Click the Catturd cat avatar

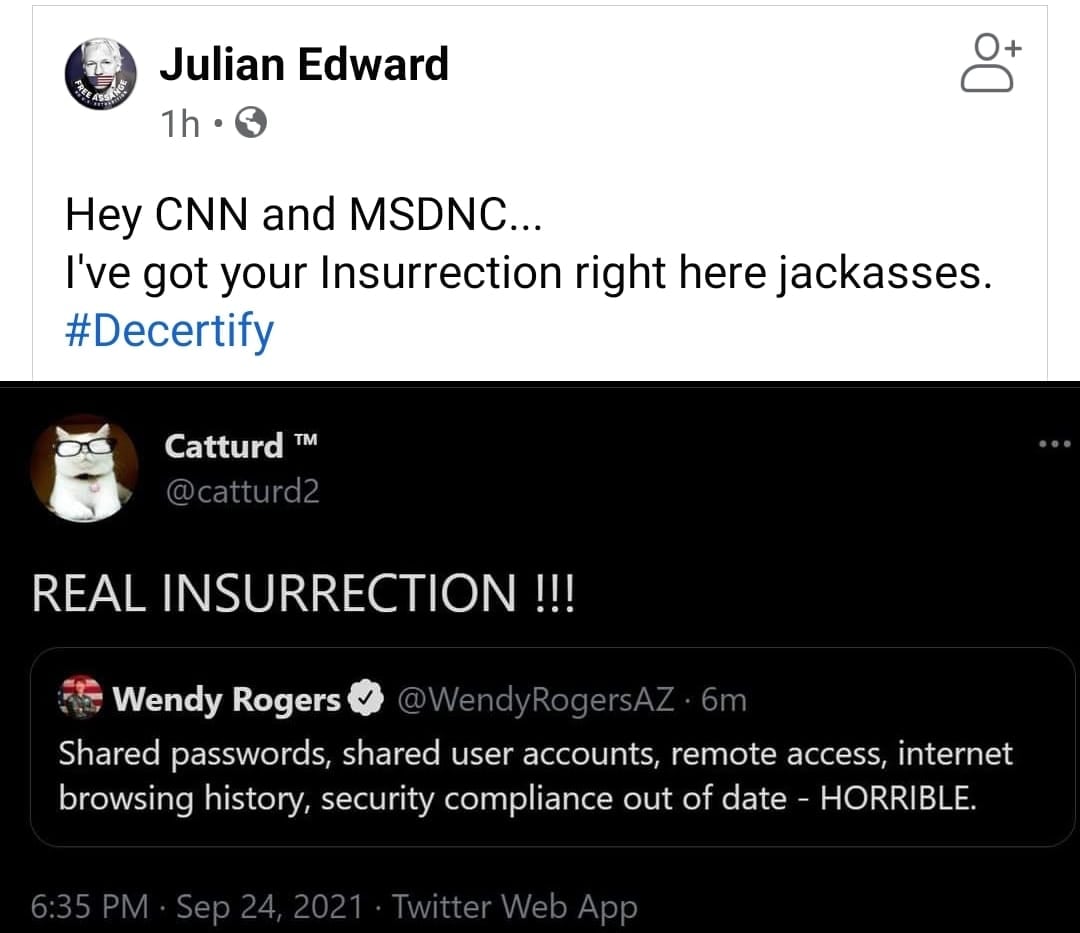[x=84, y=468]
